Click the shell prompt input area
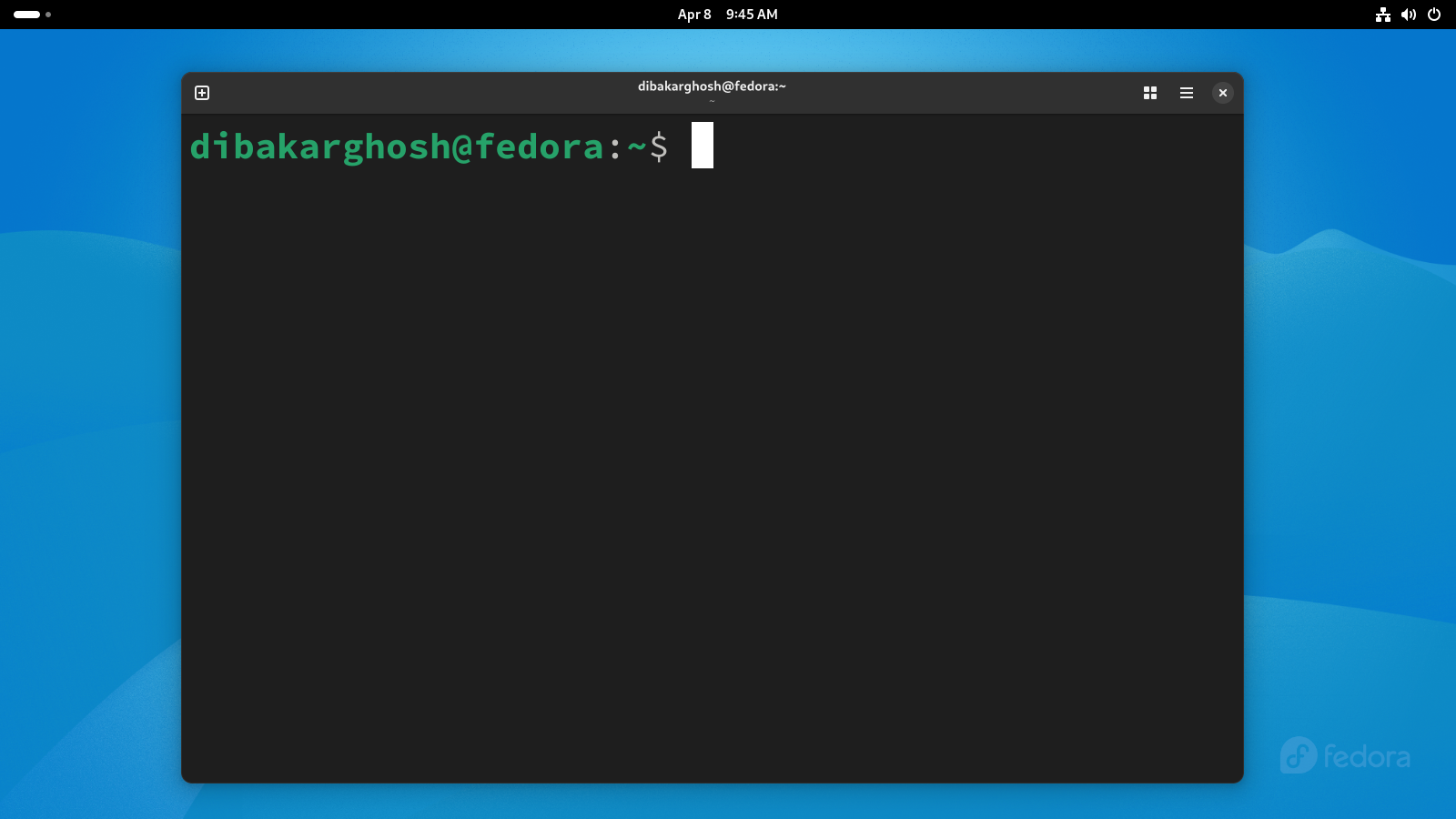The width and height of the screenshot is (1456, 819). pos(719,146)
